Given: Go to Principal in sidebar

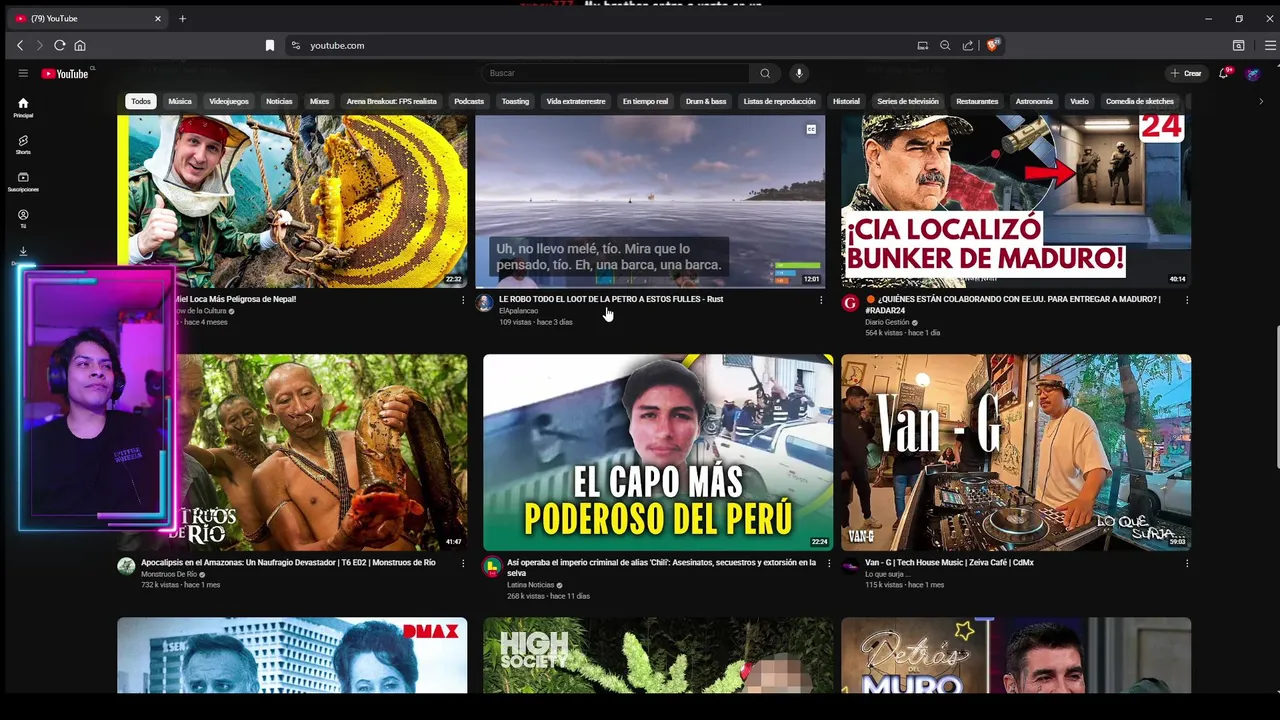Looking at the screenshot, I should (23, 107).
